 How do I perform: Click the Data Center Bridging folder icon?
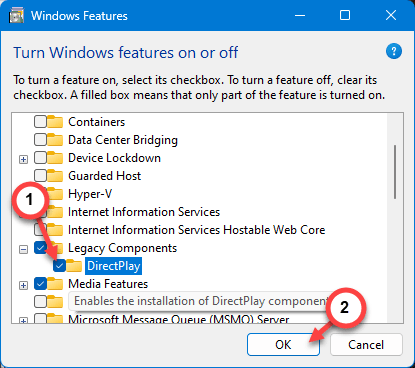(55, 140)
